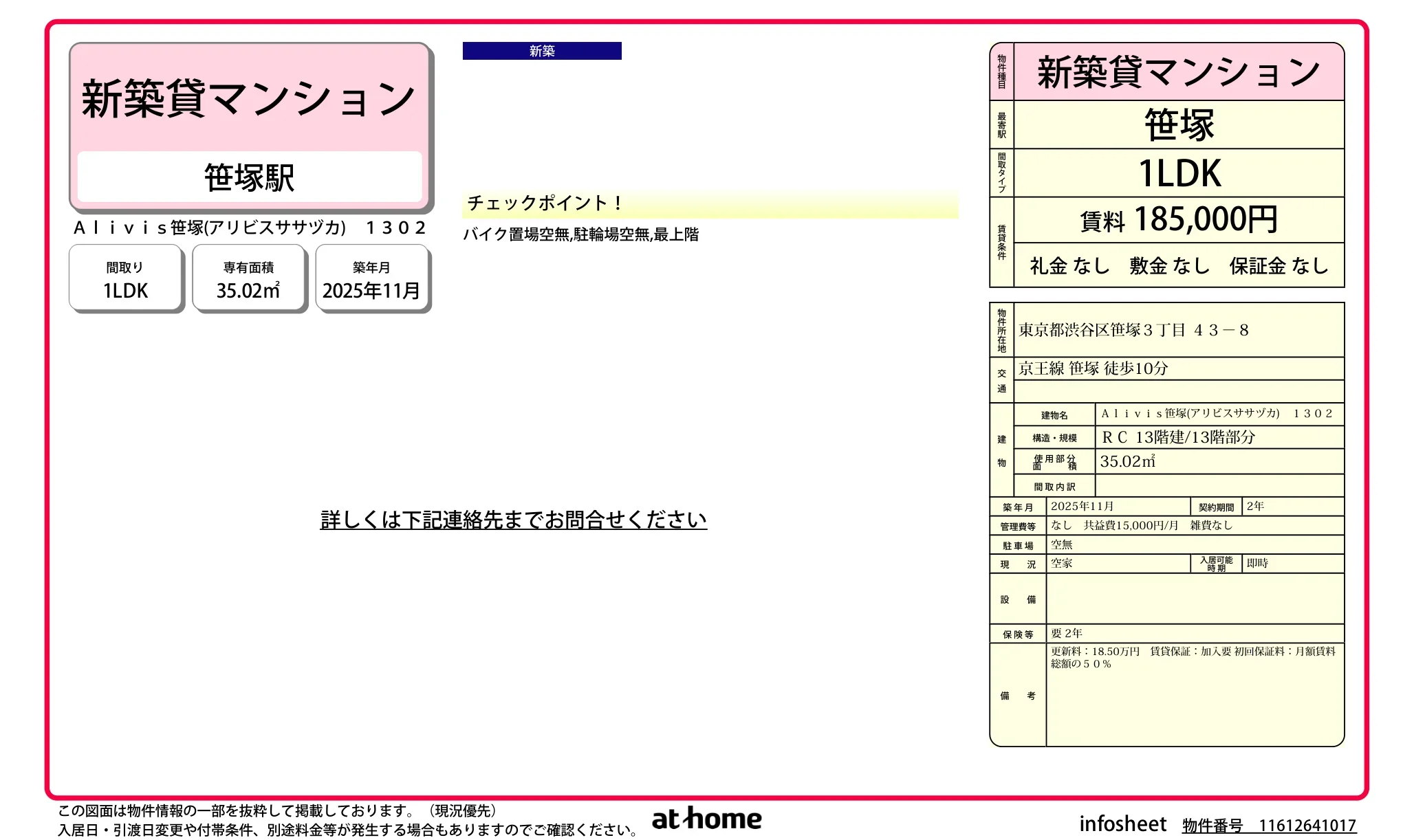Click the 詳しくは下記連絡先までお問合せください link
Screen dimensions: 1414x840
[513, 520]
